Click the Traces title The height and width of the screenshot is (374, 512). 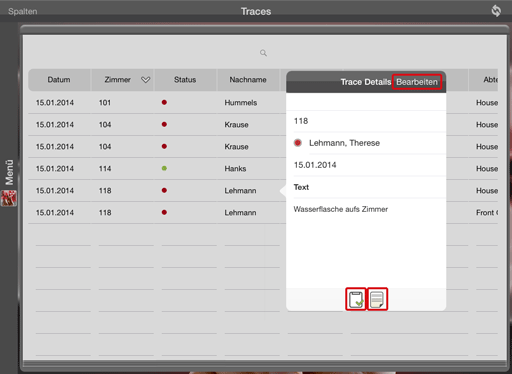pos(256,11)
